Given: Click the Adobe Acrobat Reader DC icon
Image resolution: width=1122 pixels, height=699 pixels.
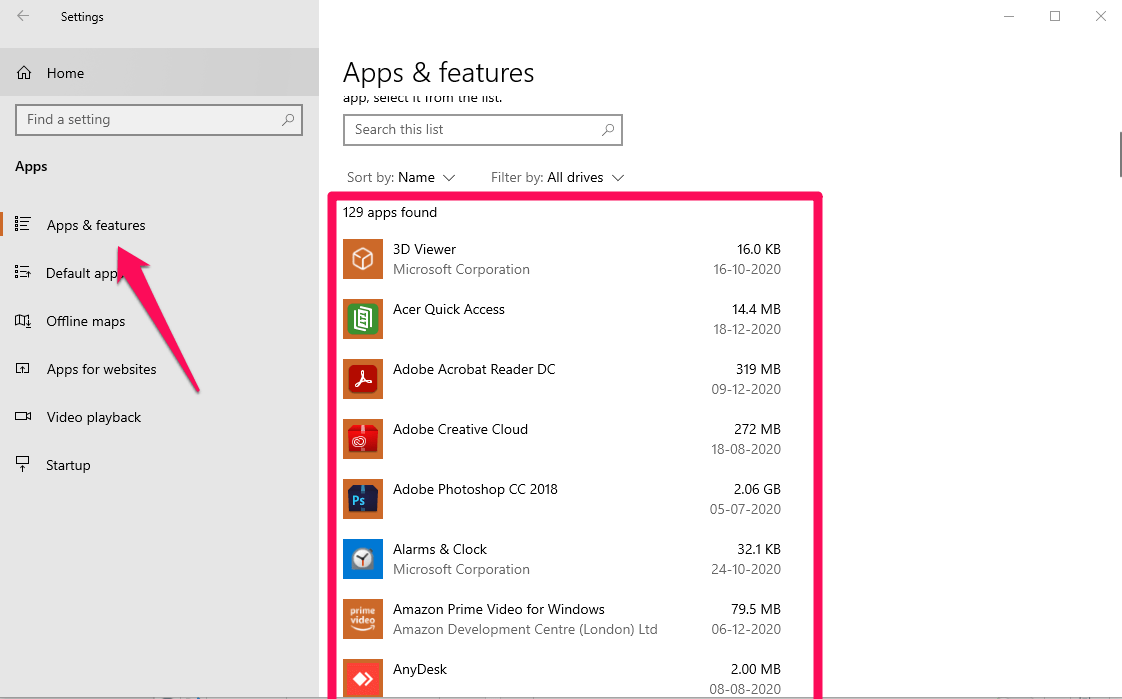Looking at the screenshot, I should click(x=363, y=378).
